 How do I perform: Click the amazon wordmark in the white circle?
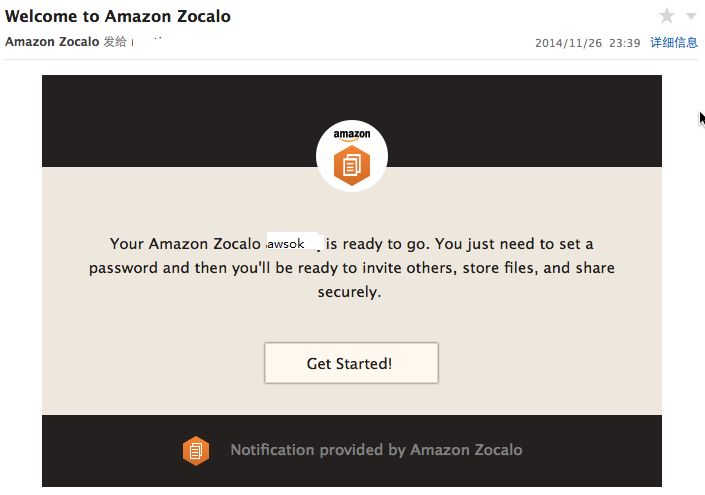pyautogui.click(x=352, y=134)
